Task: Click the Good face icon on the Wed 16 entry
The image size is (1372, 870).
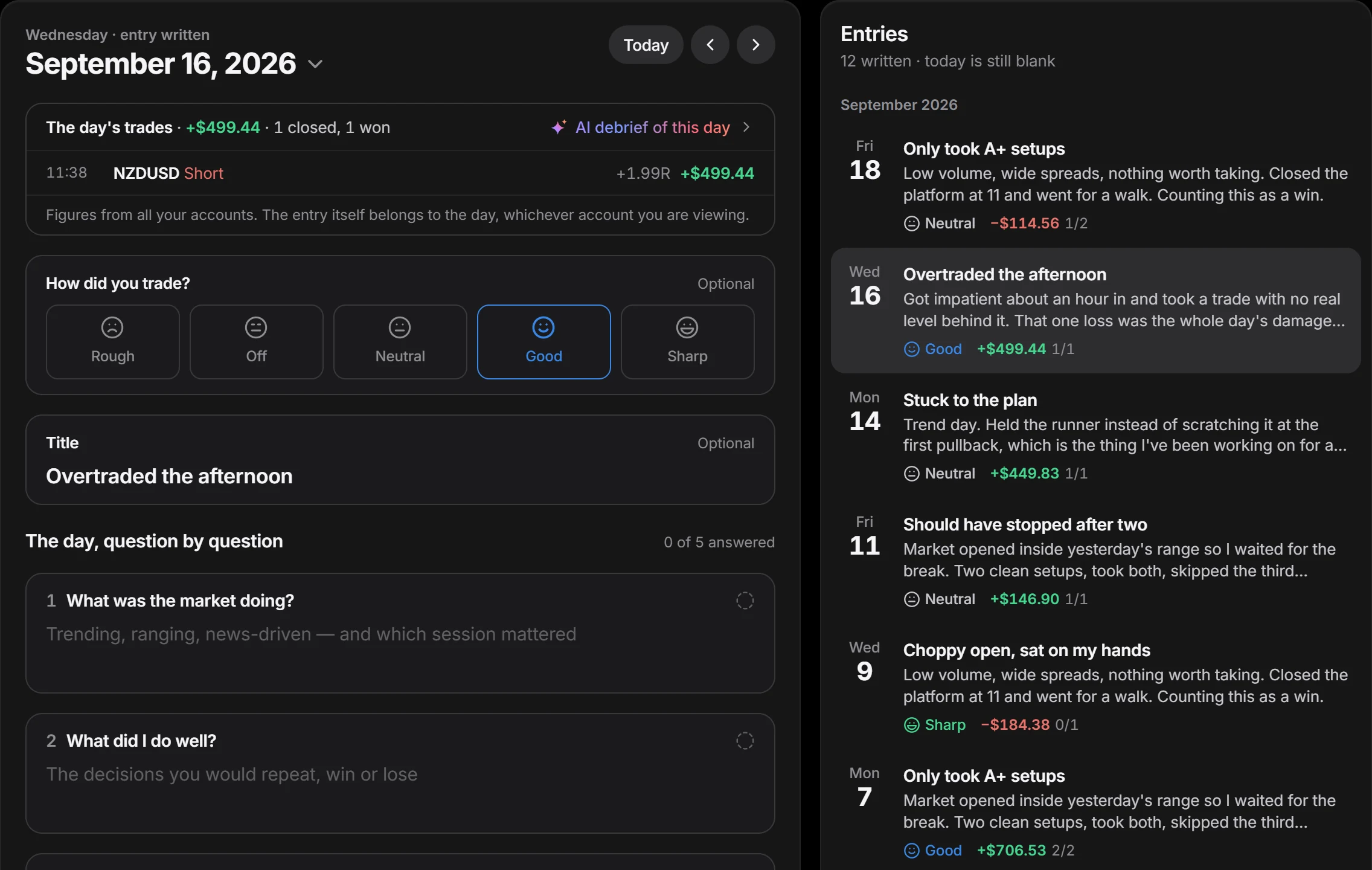Action: 911,349
